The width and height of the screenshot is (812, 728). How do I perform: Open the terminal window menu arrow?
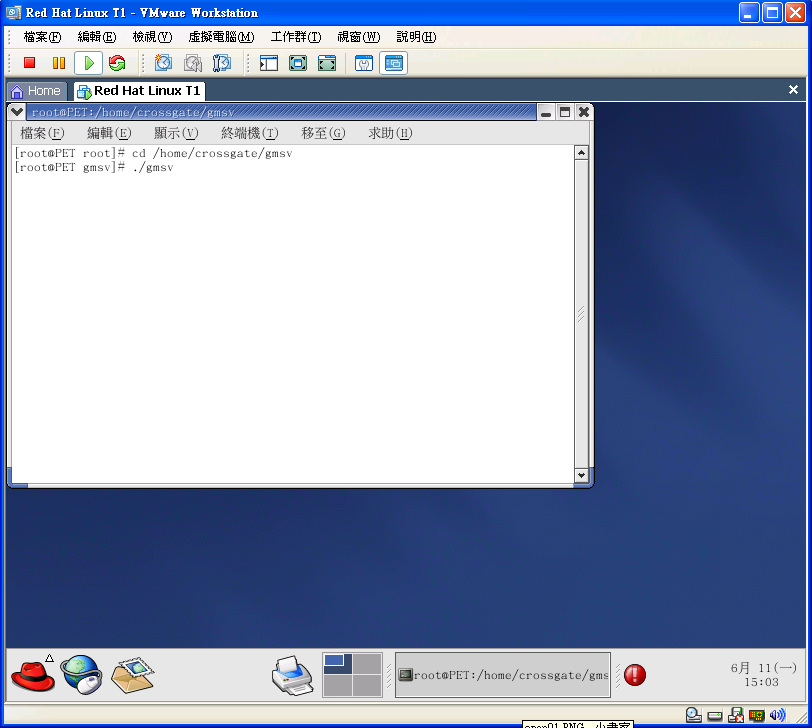pyautogui.click(x=17, y=112)
